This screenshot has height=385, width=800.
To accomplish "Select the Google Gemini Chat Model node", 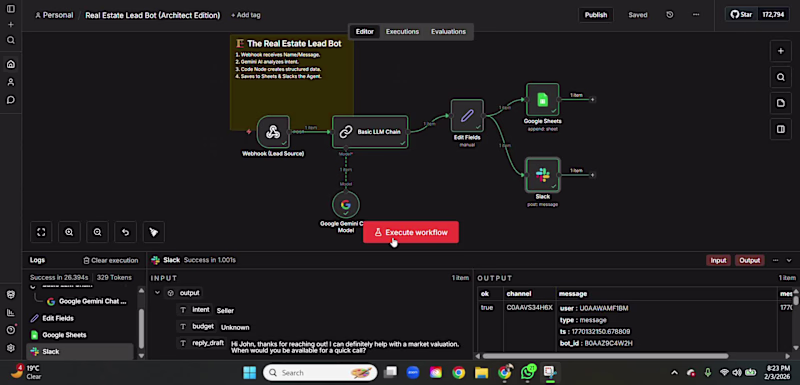I will 345,204.
